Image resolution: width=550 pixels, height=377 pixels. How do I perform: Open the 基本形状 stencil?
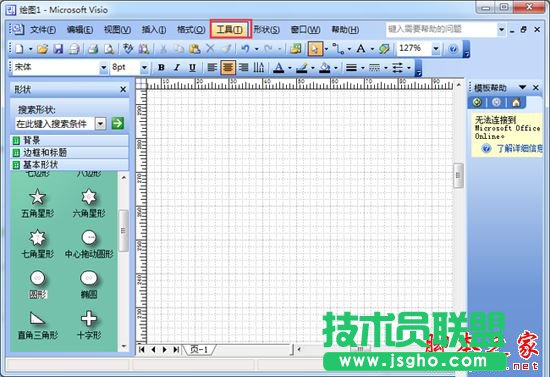[69, 165]
